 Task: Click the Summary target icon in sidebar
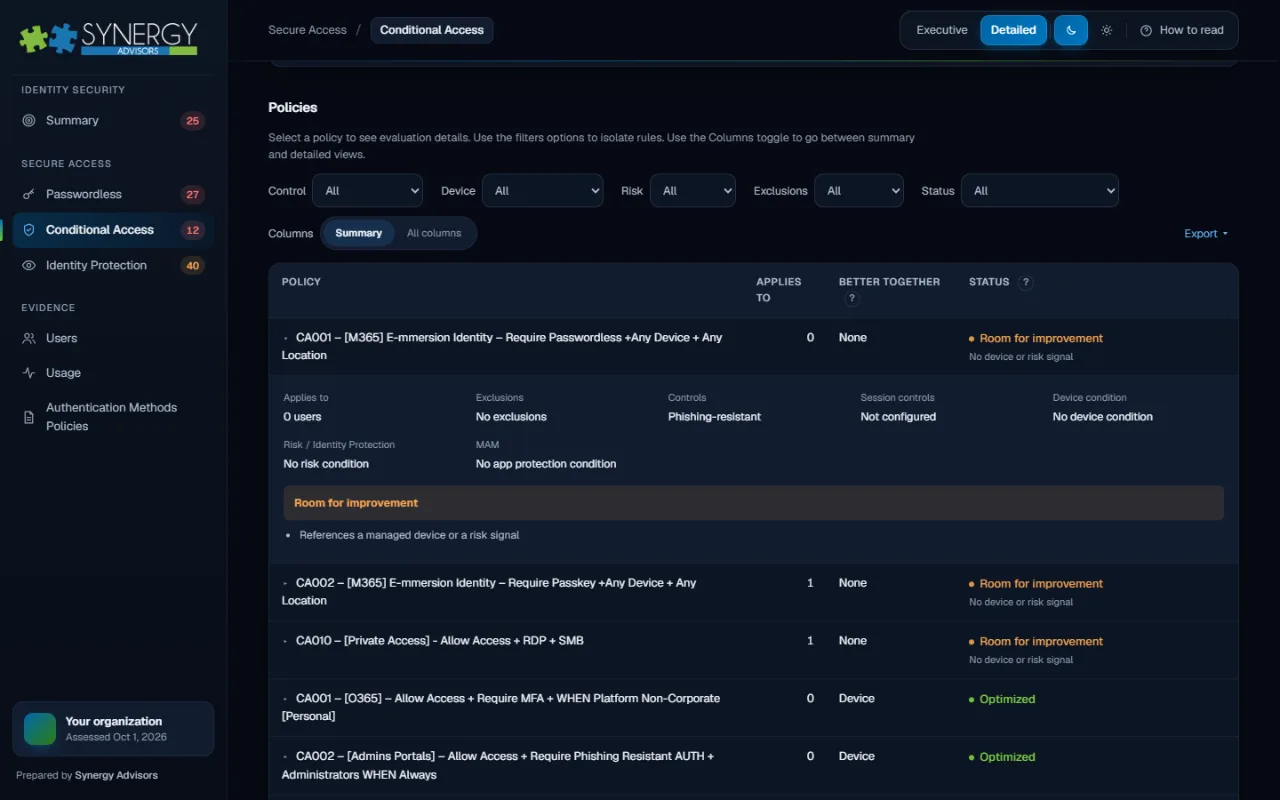[x=29, y=120]
